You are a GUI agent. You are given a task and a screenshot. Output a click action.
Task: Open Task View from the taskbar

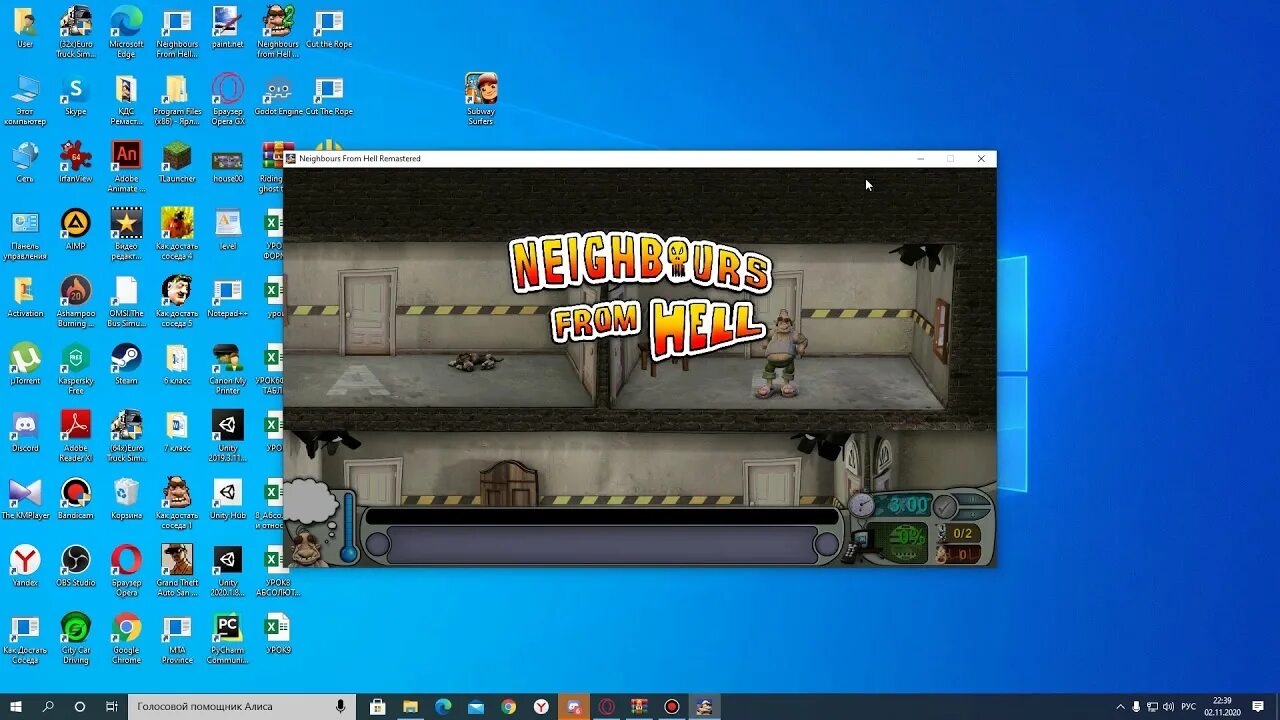point(111,707)
